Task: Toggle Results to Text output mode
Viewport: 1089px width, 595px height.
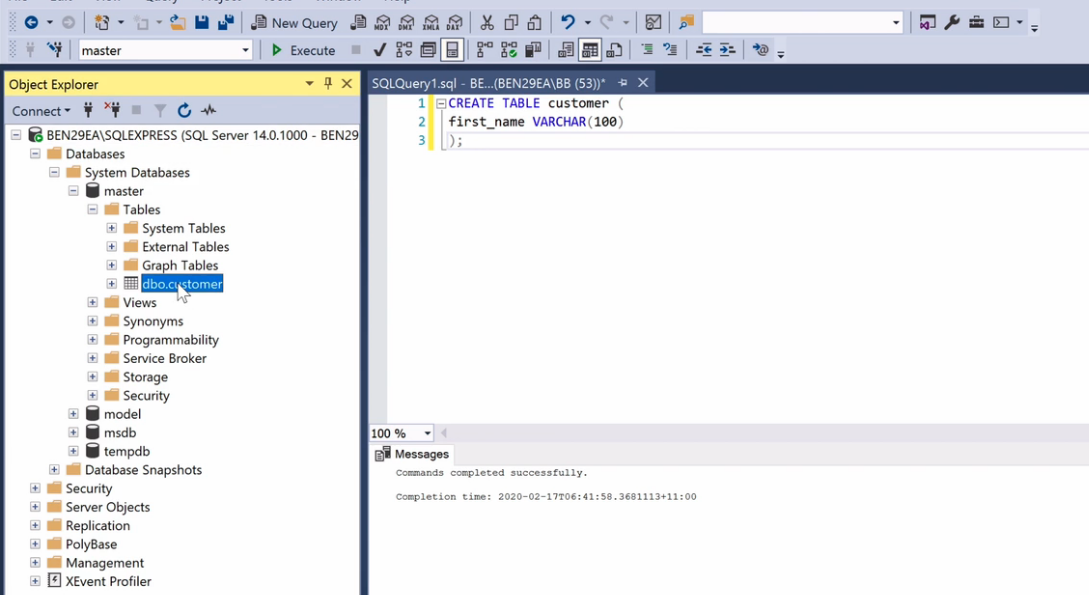Action: coord(566,50)
